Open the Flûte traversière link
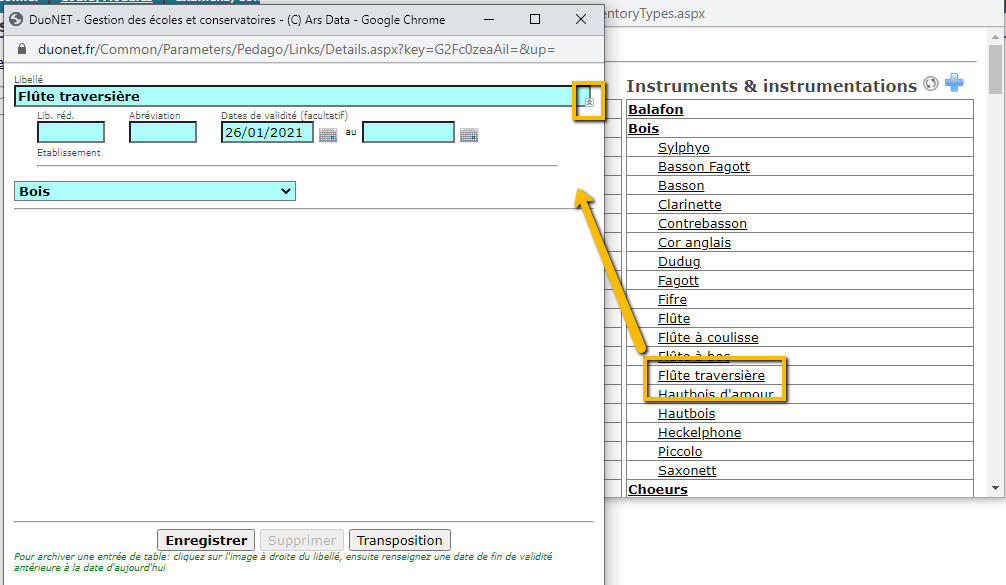The image size is (1006, 585). [x=711, y=375]
